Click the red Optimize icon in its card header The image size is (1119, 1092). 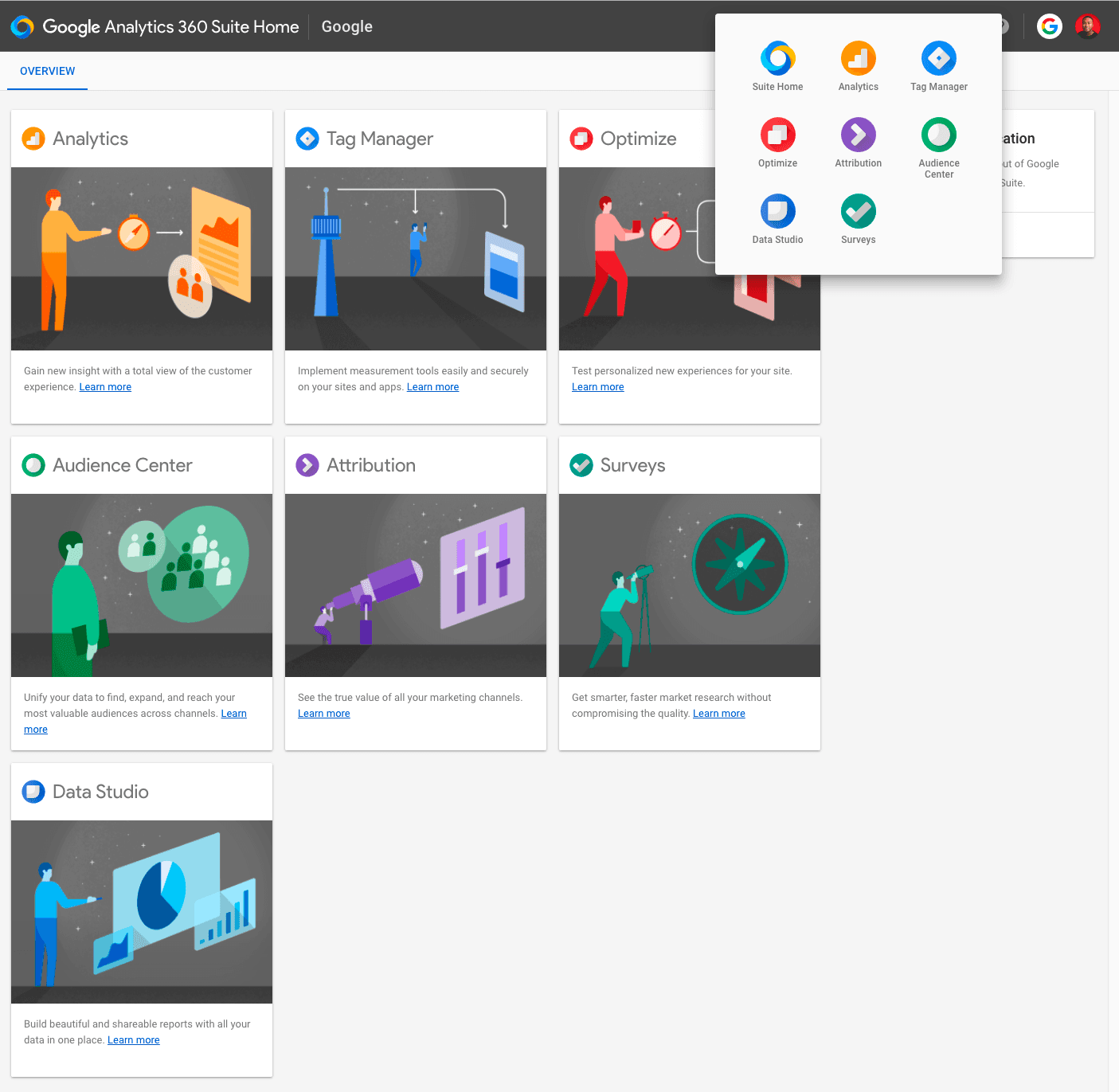coord(581,139)
